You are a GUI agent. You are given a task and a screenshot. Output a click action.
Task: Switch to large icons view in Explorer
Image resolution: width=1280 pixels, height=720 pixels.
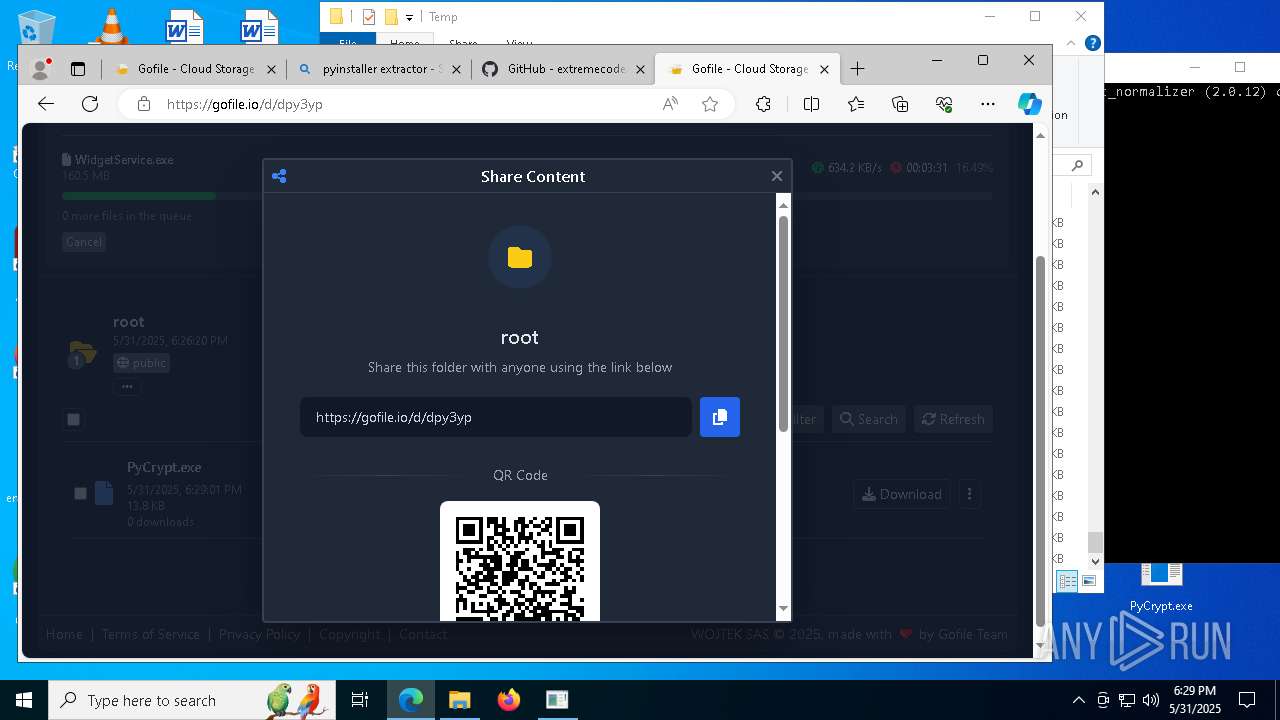[1089, 581]
